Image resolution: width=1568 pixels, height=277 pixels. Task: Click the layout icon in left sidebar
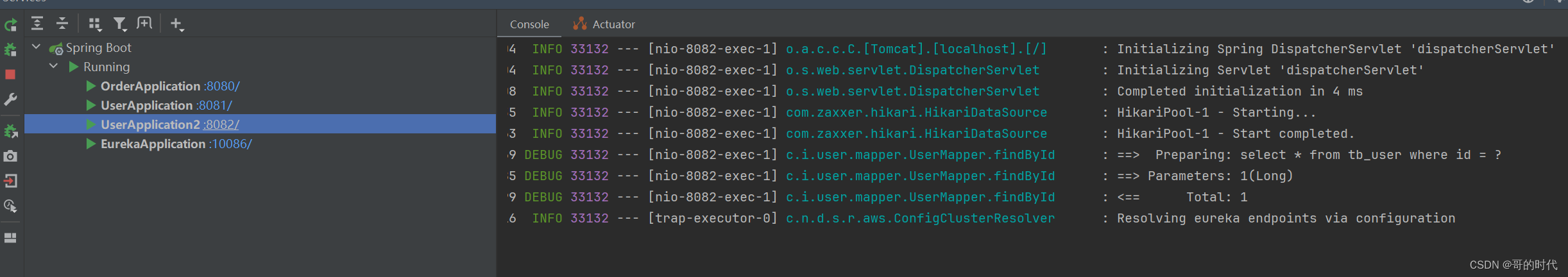pos(10,238)
